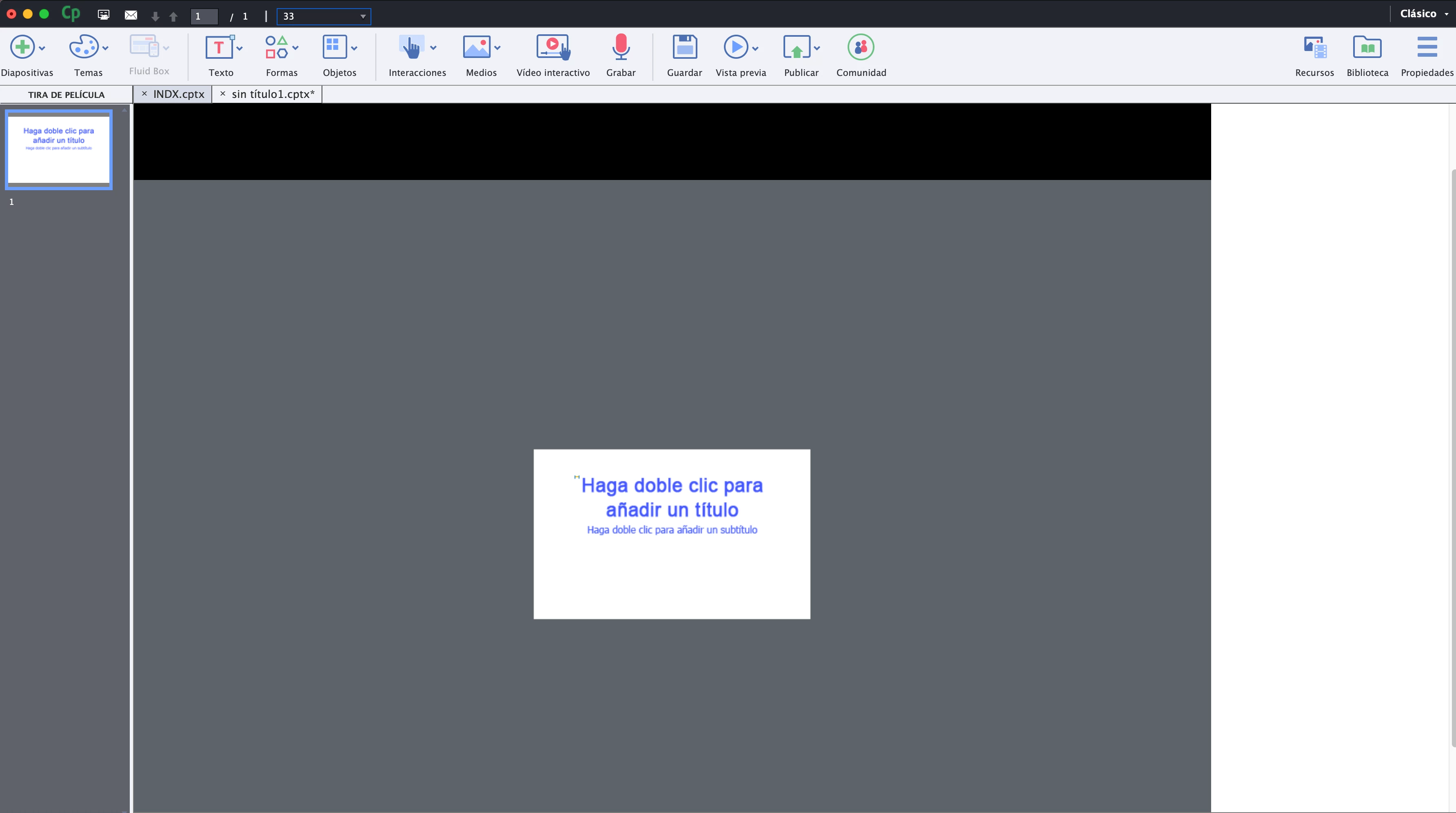Open the Comunidad icon
The width and height of the screenshot is (1456, 813).
click(x=860, y=47)
